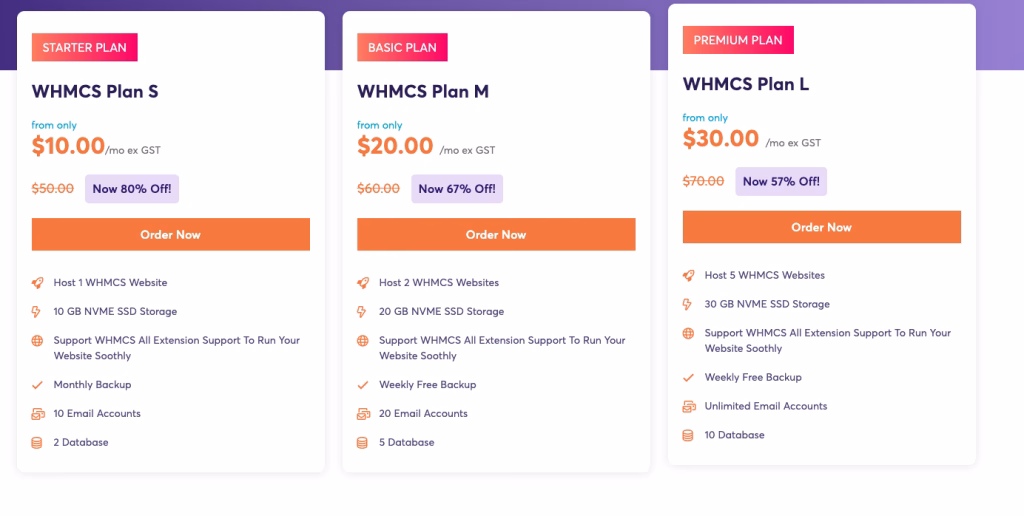Viewport: 1024px width, 516px height.
Task: Order the WHMCS Plan S
Action: 170,234
